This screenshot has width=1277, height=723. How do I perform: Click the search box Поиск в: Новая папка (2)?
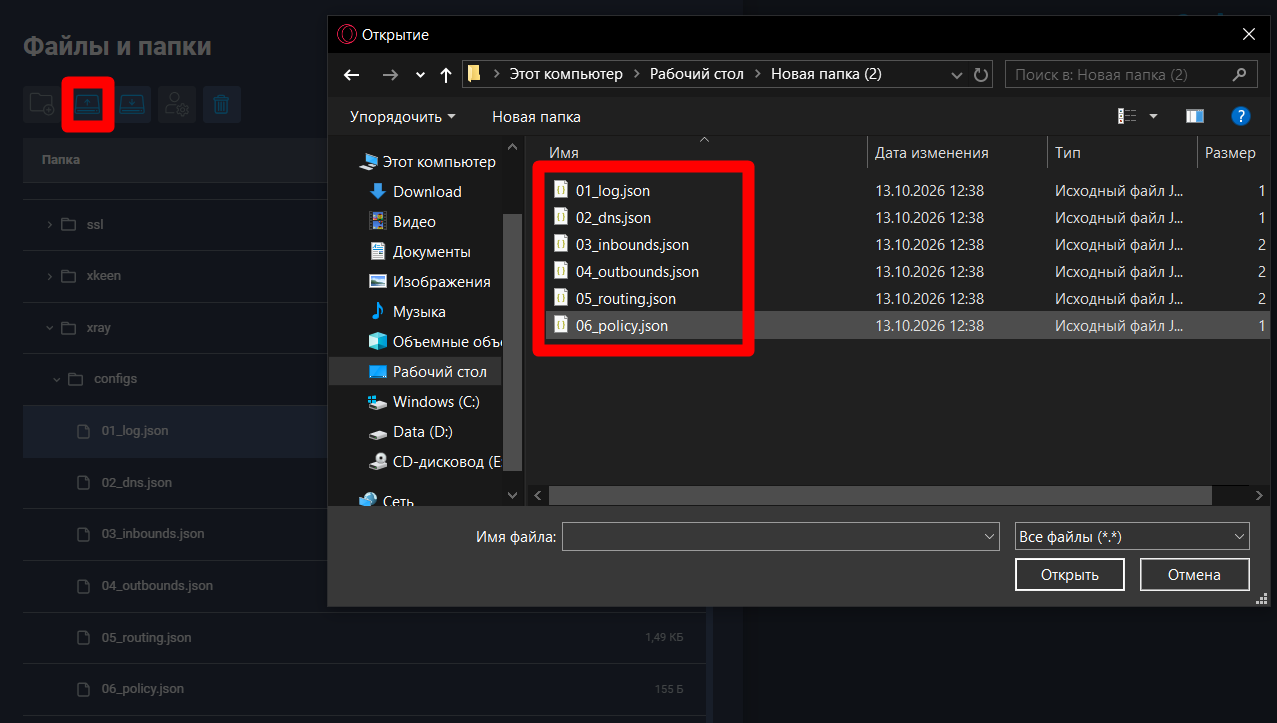click(1132, 74)
